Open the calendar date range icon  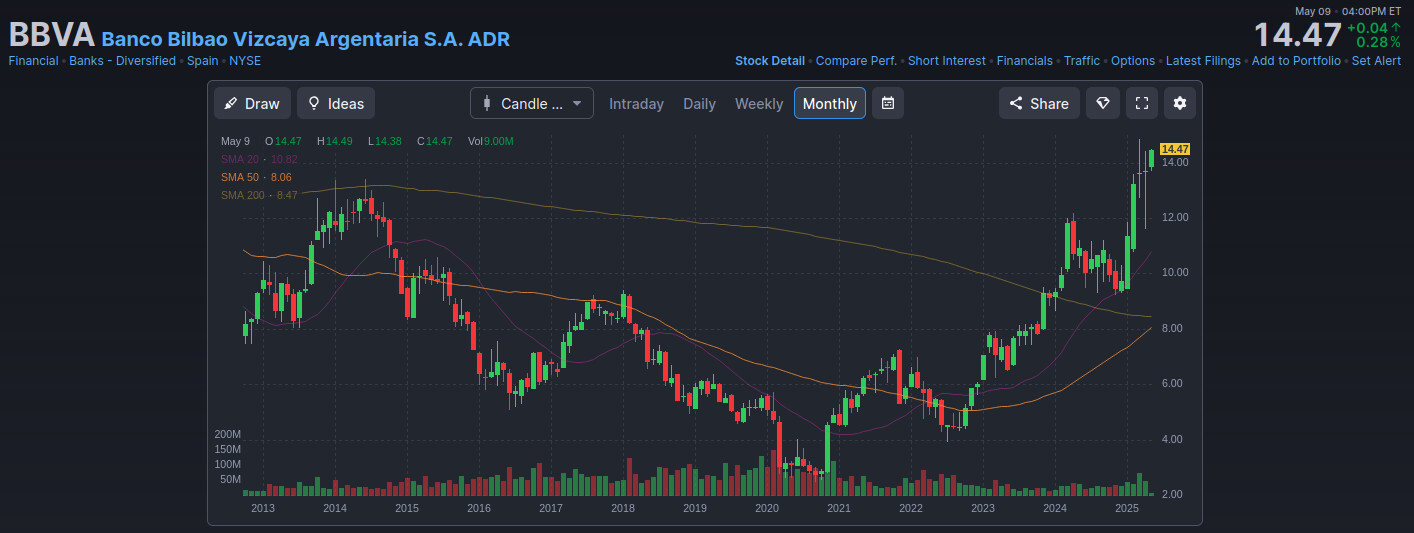[888, 103]
